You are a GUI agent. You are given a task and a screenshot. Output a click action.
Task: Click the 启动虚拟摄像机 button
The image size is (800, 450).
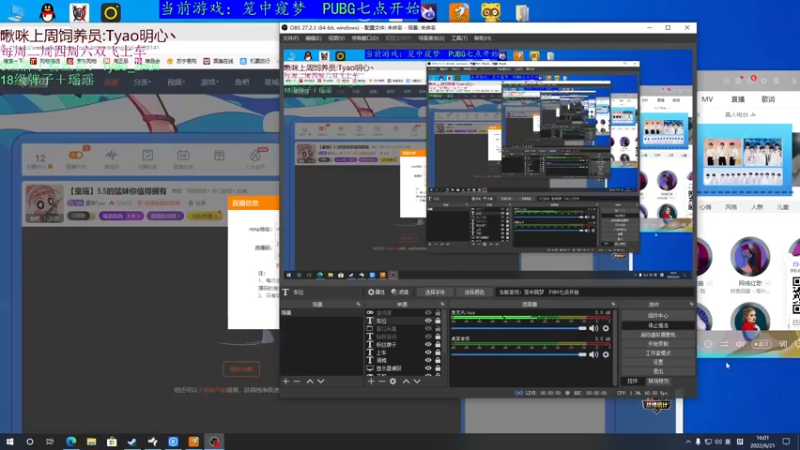658,334
